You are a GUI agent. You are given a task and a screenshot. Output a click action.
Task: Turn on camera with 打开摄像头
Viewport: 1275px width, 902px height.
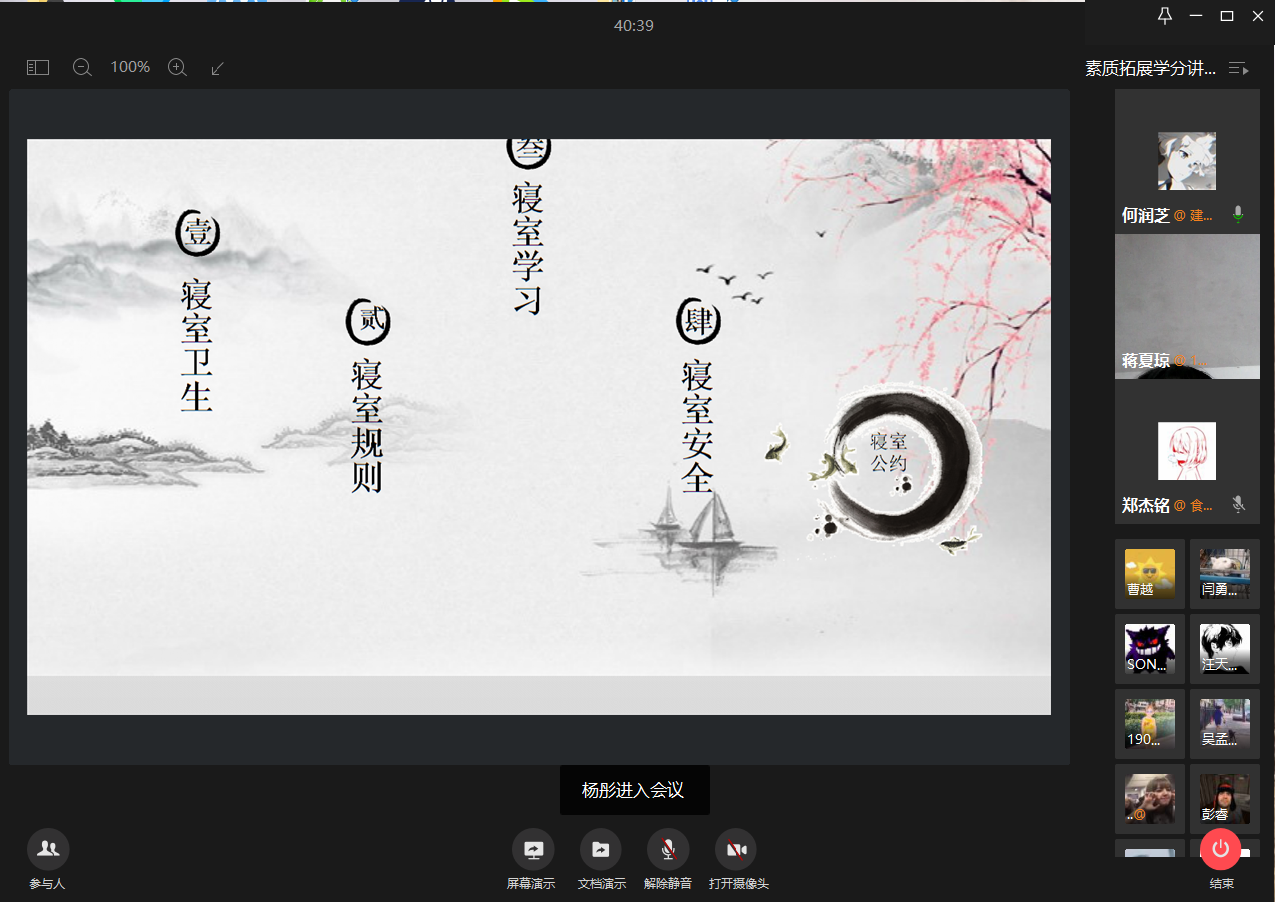736,850
